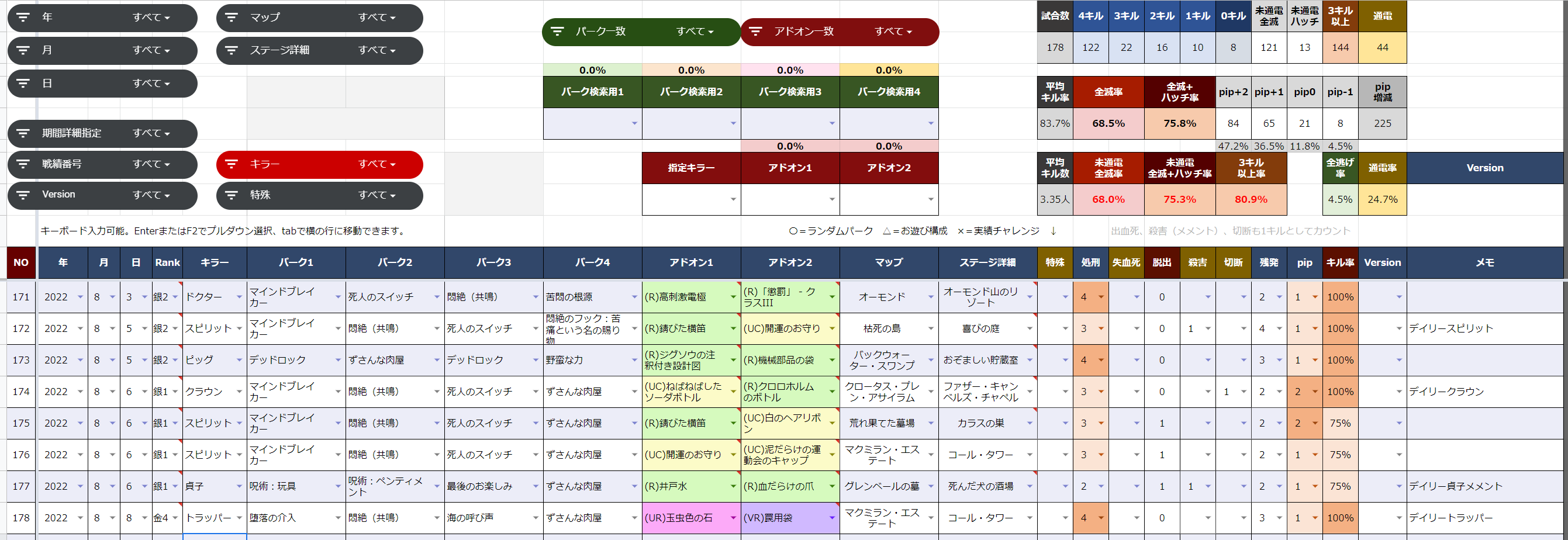Click the filter icon of the left Version slicer
The width and height of the screenshot is (1568, 540).
click(23, 195)
